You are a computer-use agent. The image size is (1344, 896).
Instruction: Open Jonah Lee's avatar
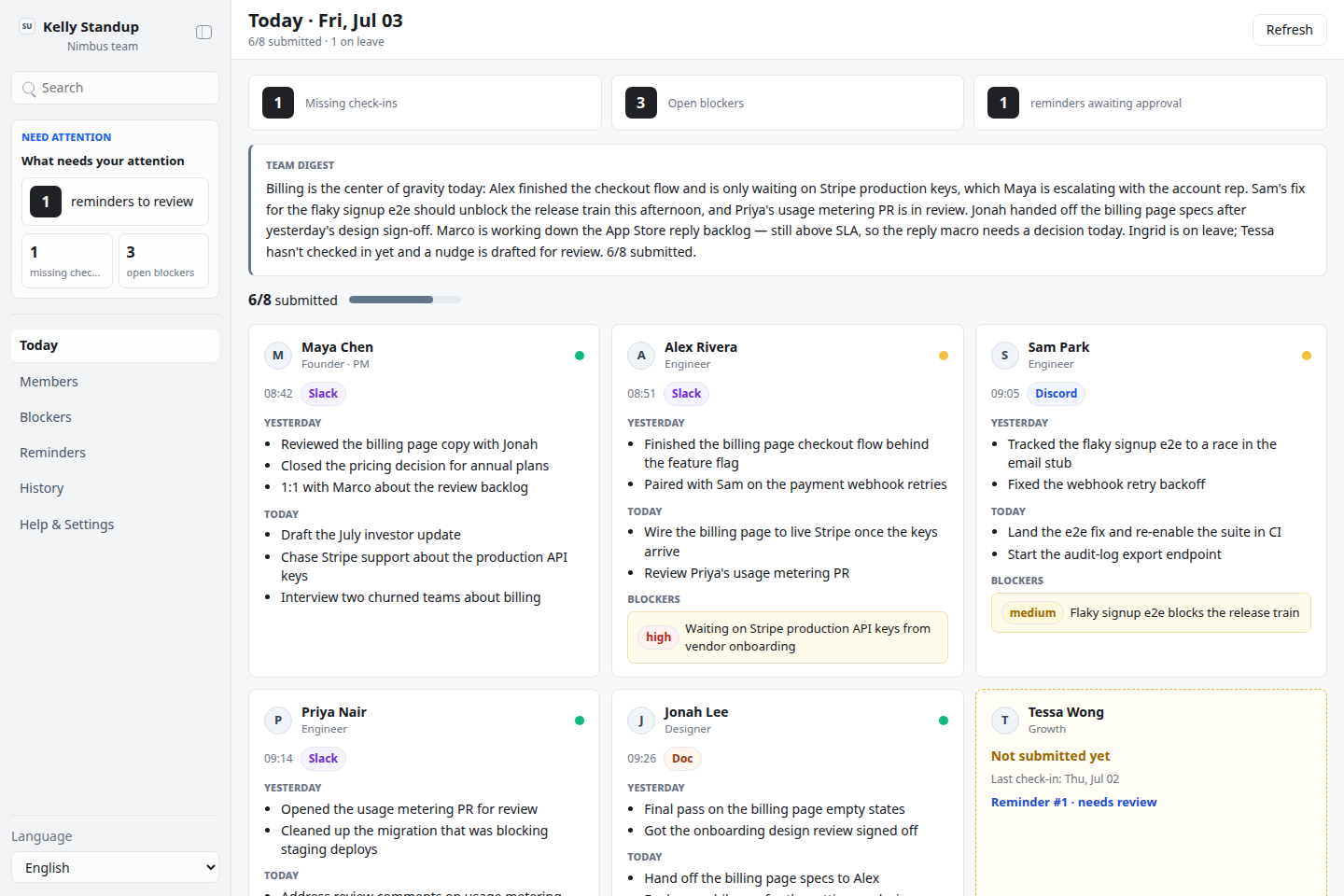pos(641,721)
